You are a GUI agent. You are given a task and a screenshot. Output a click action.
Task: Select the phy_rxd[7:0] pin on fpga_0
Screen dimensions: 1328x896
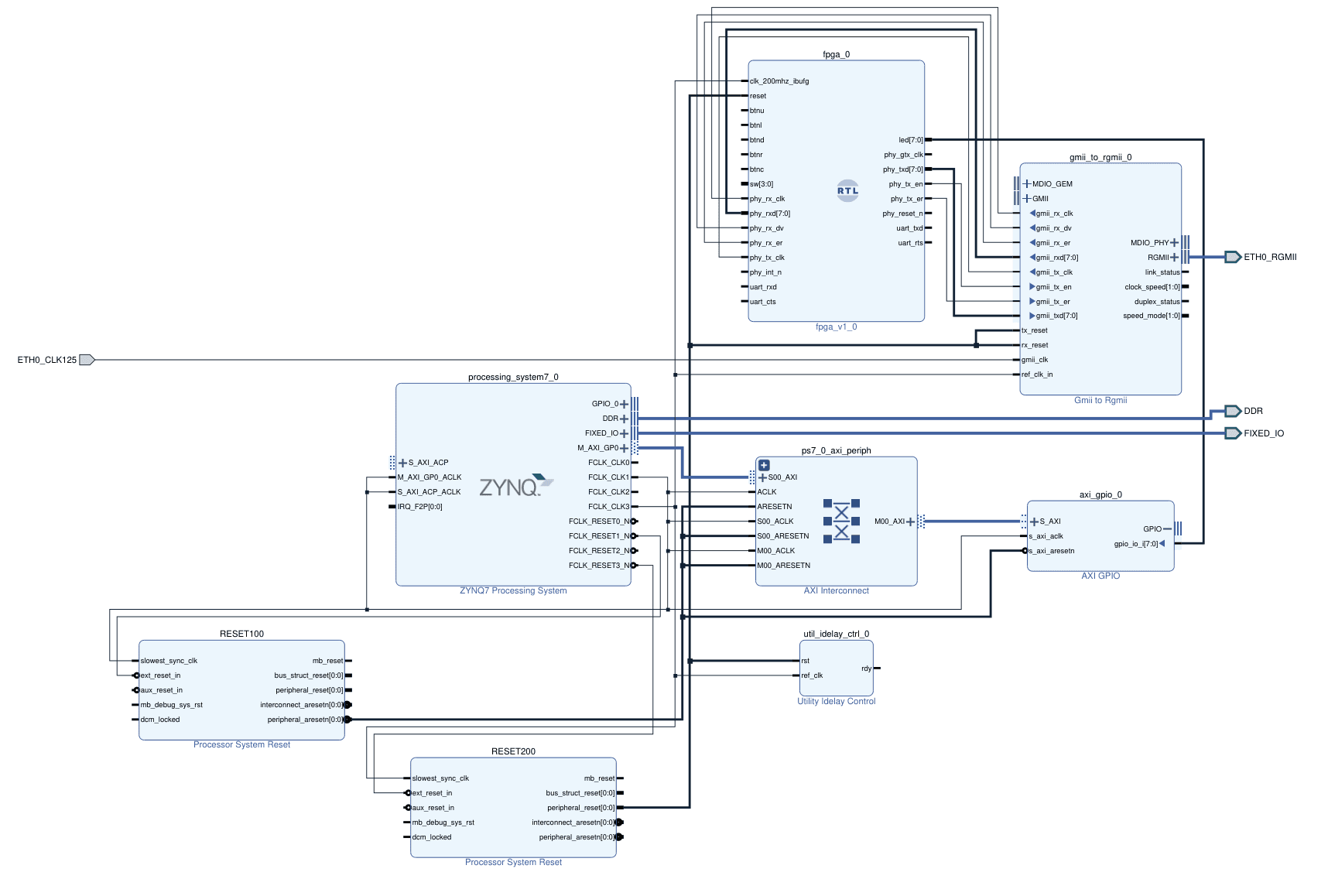(770, 214)
